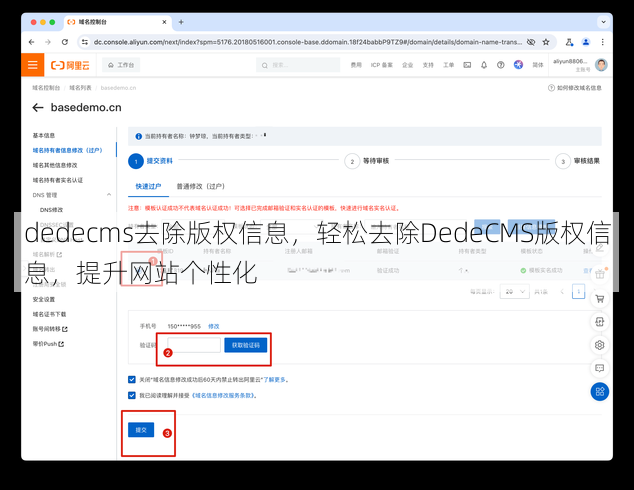Open the 支持 top menu
This screenshot has width=634, height=490.
pyautogui.click(x=428, y=65)
